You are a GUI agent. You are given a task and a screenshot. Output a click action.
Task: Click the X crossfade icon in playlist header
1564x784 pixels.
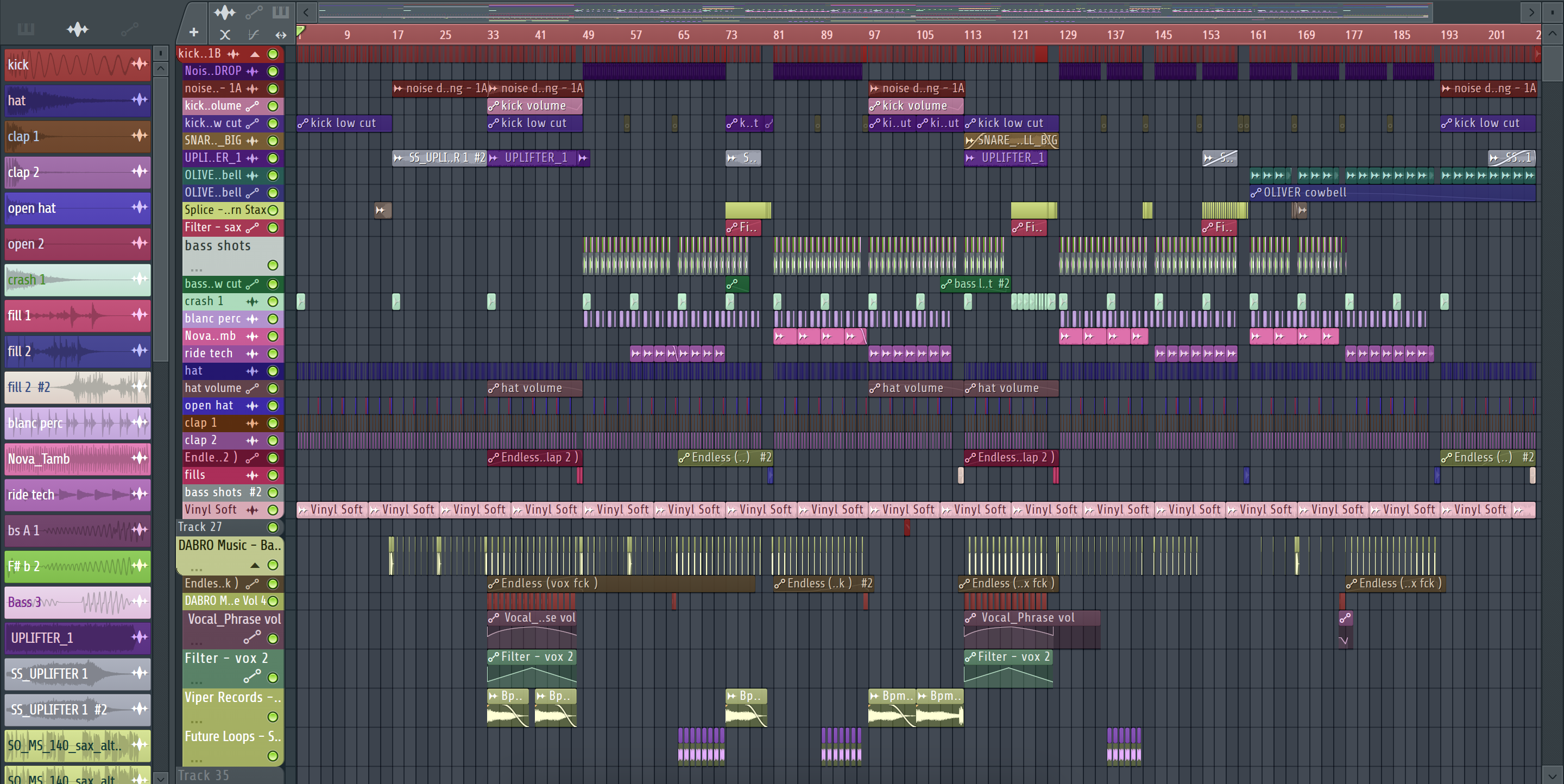[225, 35]
